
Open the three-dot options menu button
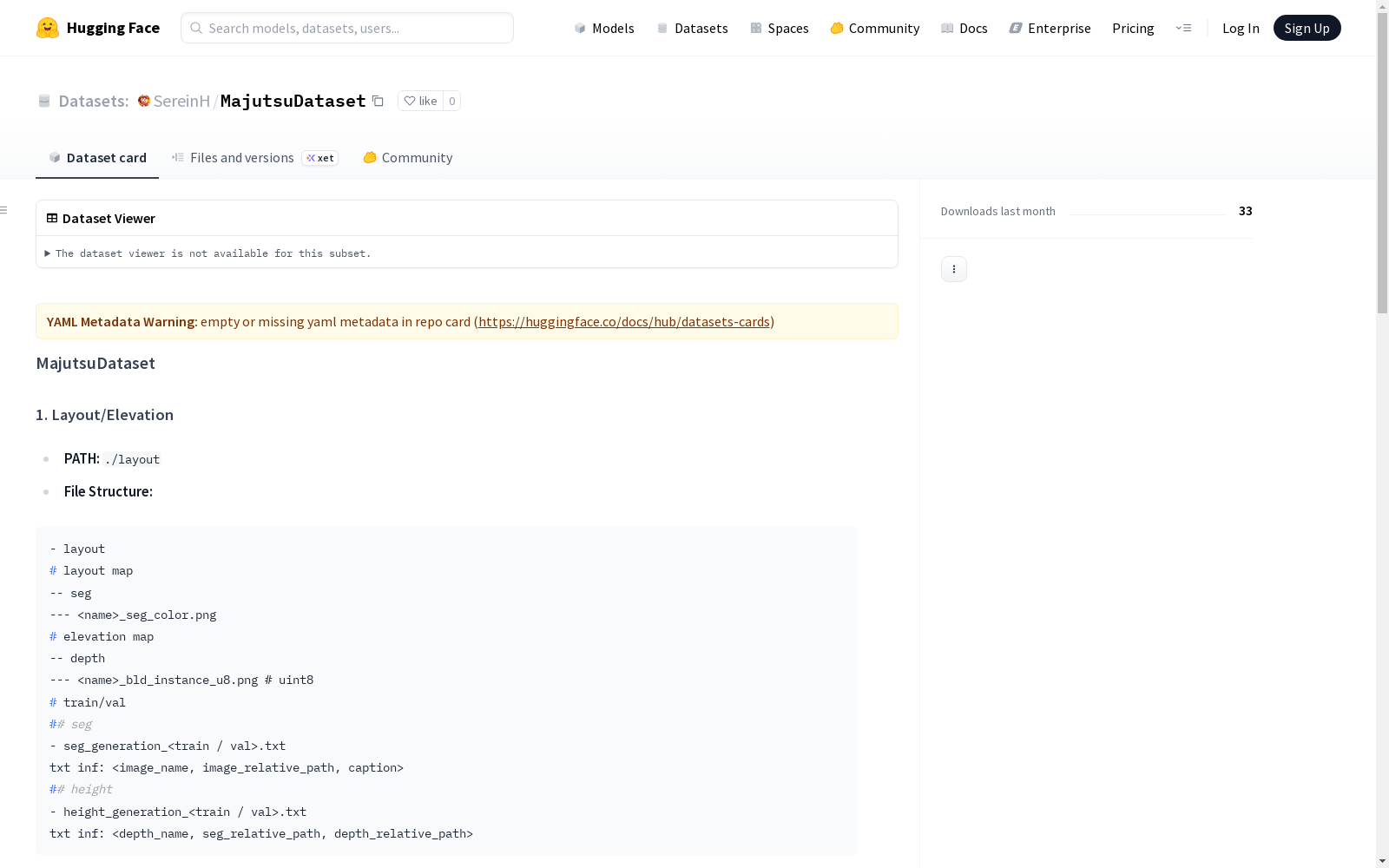point(953,269)
